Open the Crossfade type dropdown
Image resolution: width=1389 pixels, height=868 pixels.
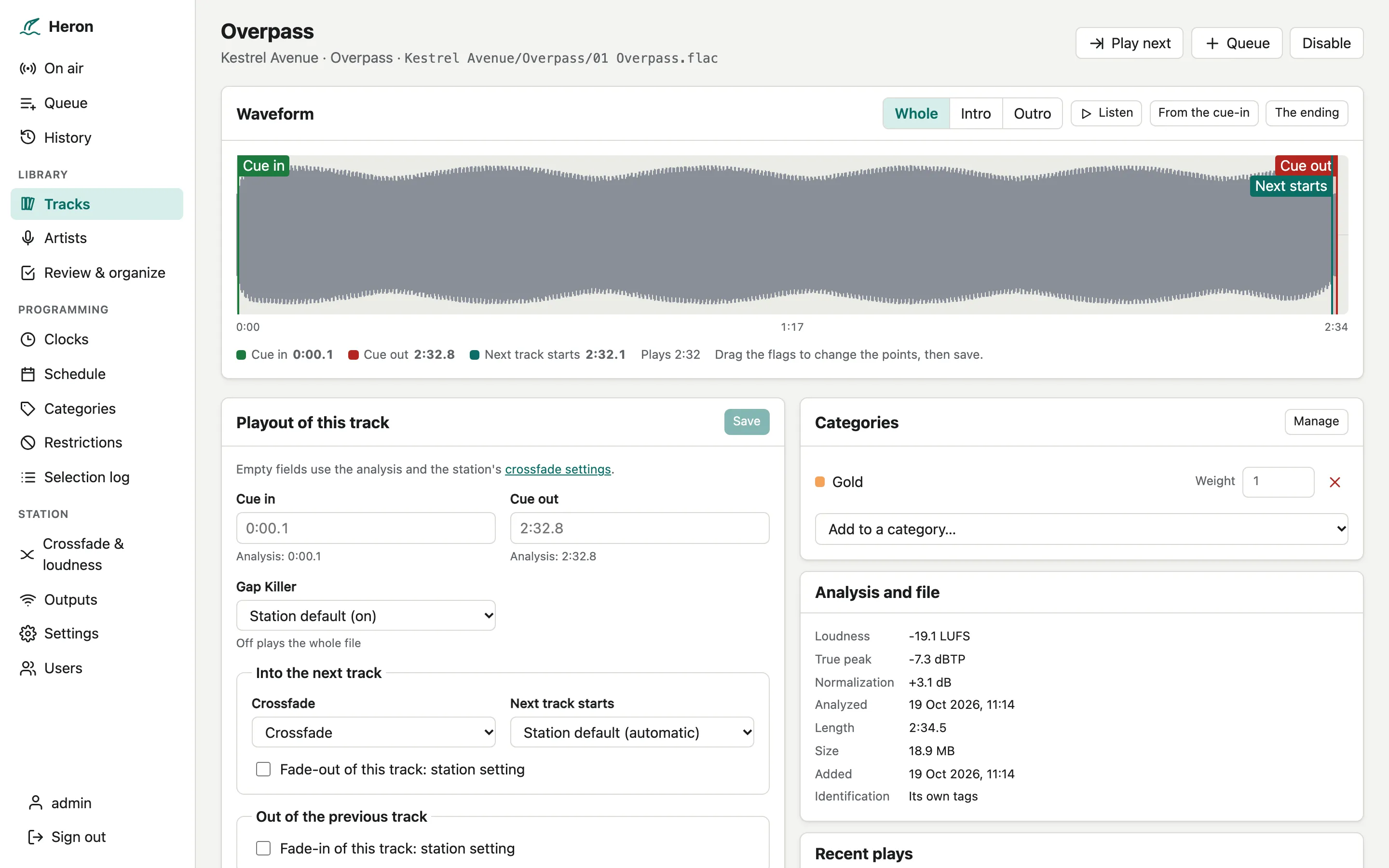pos(374,732)
